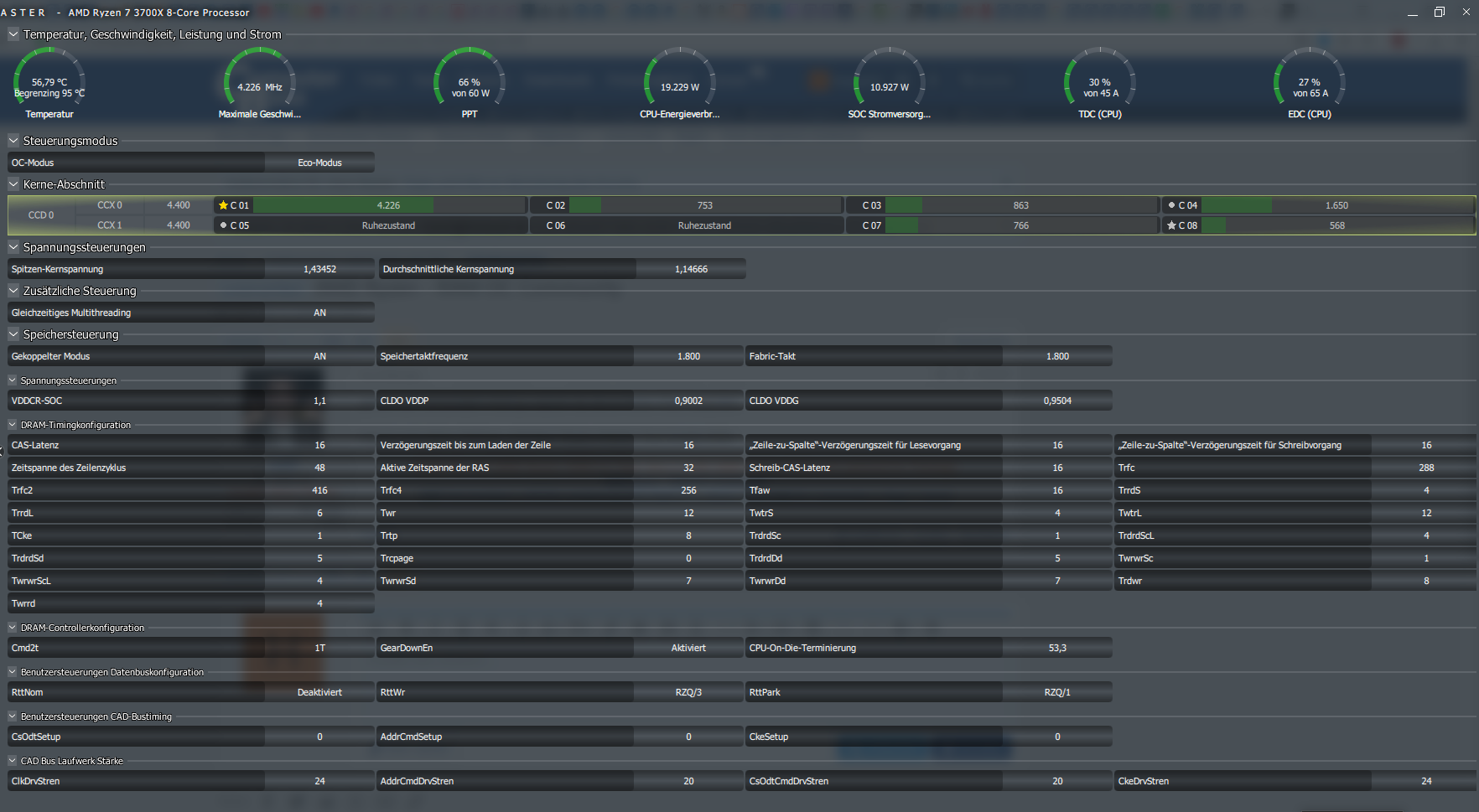Click the C 03 frequency bar showing 863
The width and height of the screenshot is (1479, 812).
(1021, 205)
